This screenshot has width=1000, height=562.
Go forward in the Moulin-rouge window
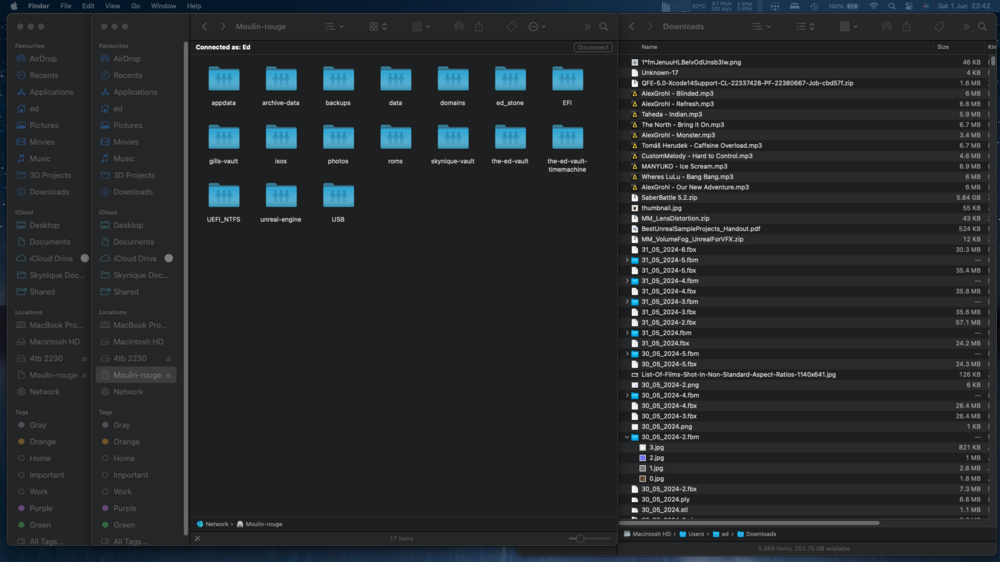click(x=223, y=27)
